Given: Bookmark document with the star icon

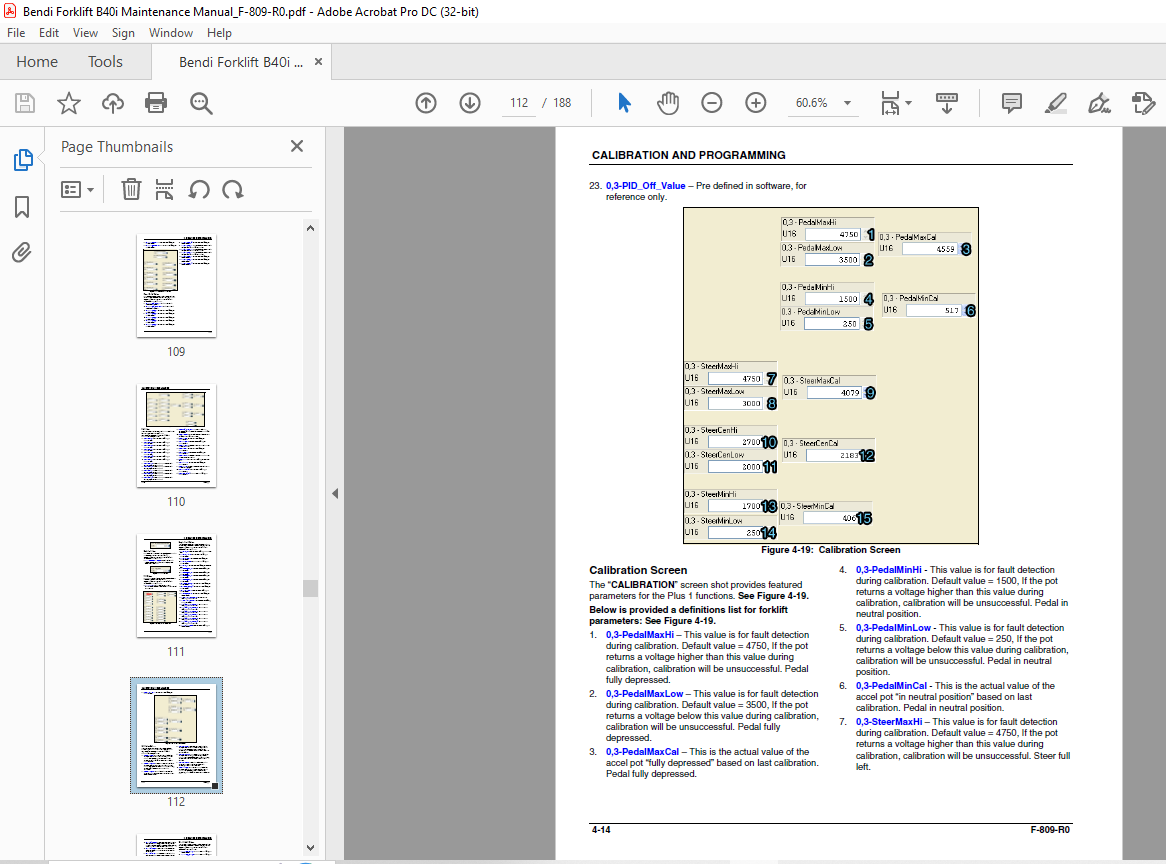Looking at the screenshot, I should point(68,103).
